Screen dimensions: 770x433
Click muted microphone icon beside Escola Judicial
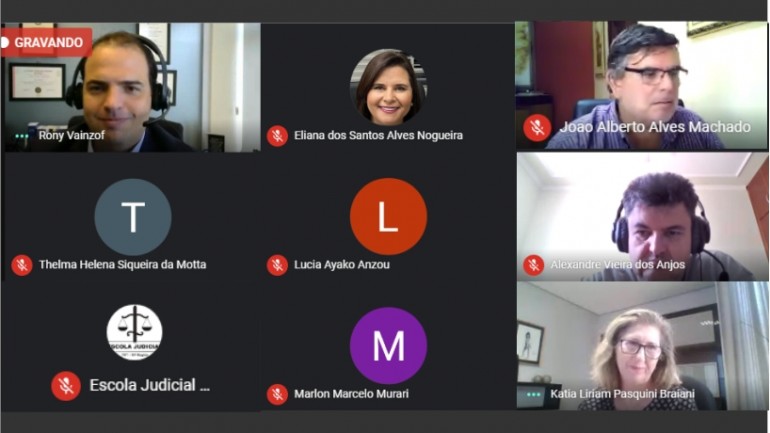[66, 386]
